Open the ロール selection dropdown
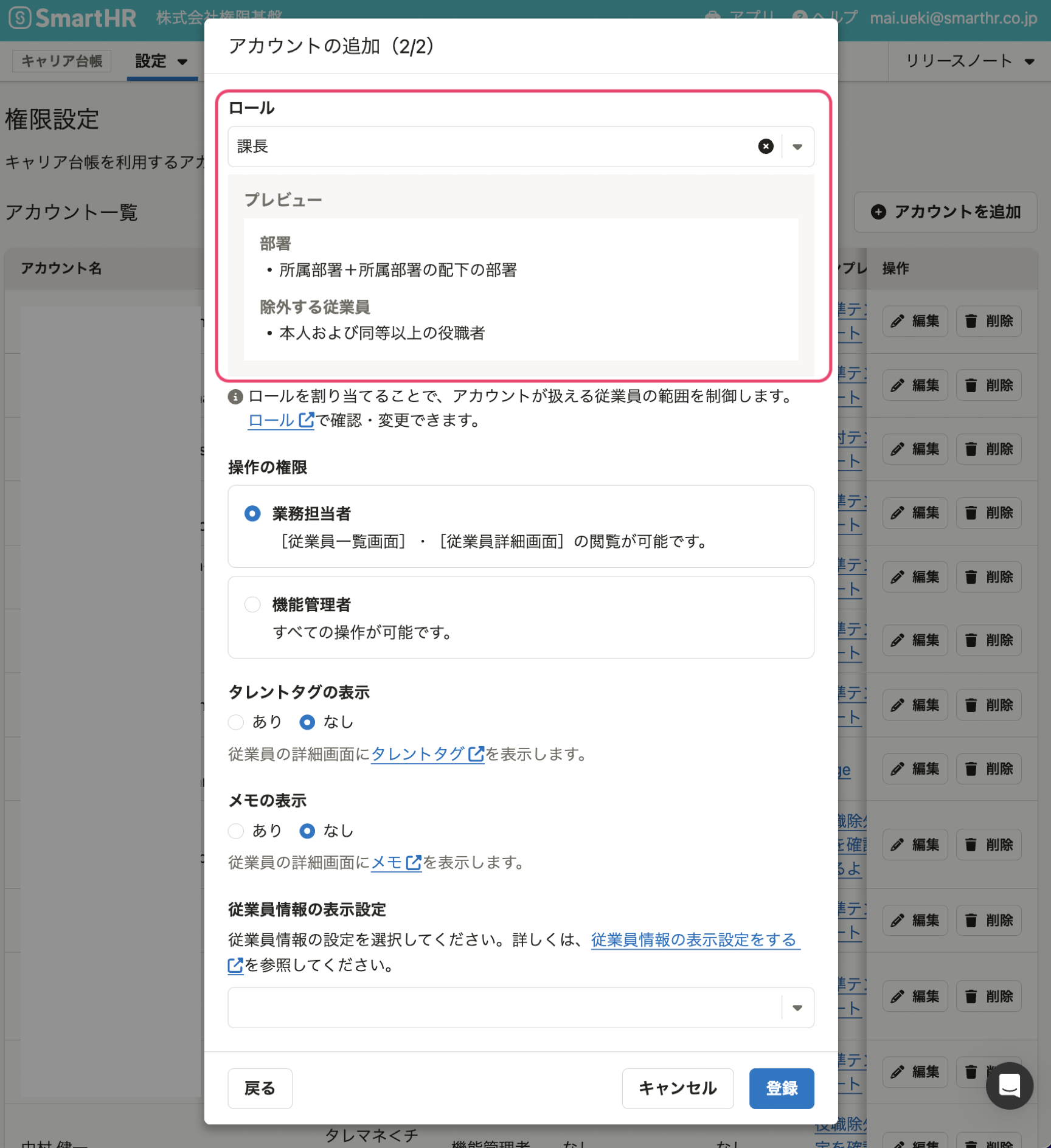The width and height of the screenshot is (1051, 1148). point(797,146)
